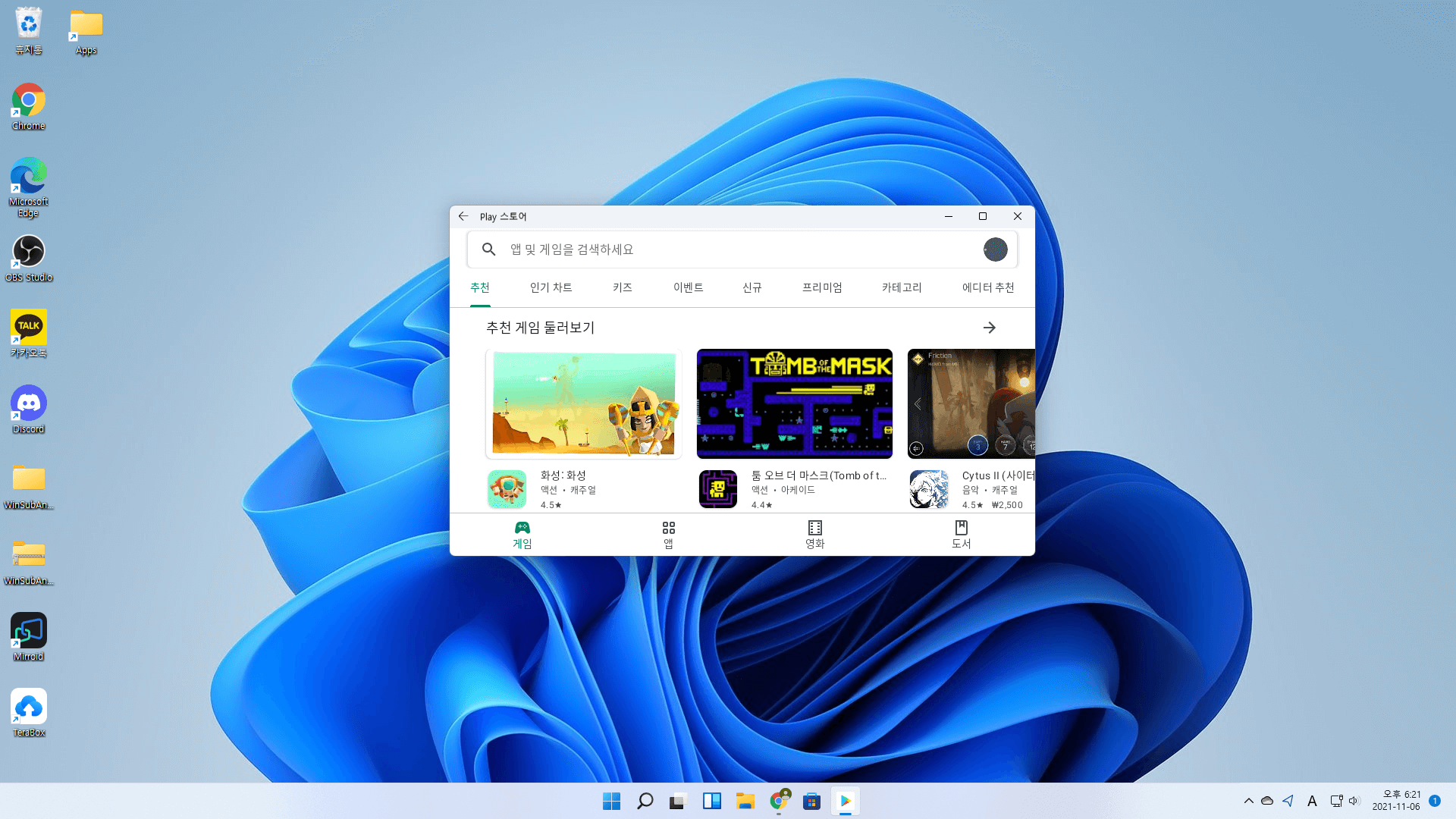1456x819 pixels.
Task: Open the Cytus II app icon
Action: point(929,489)
